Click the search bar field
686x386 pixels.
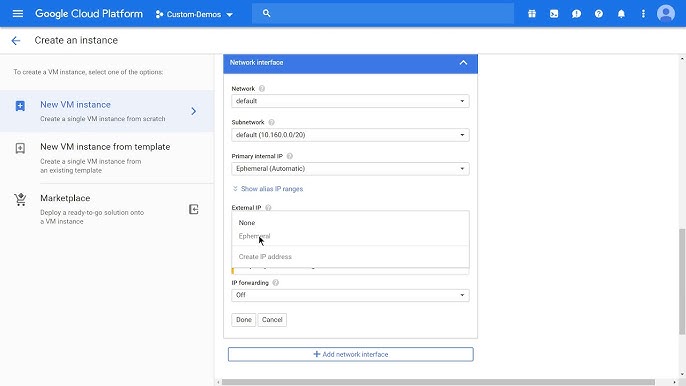tap(383, 14)
